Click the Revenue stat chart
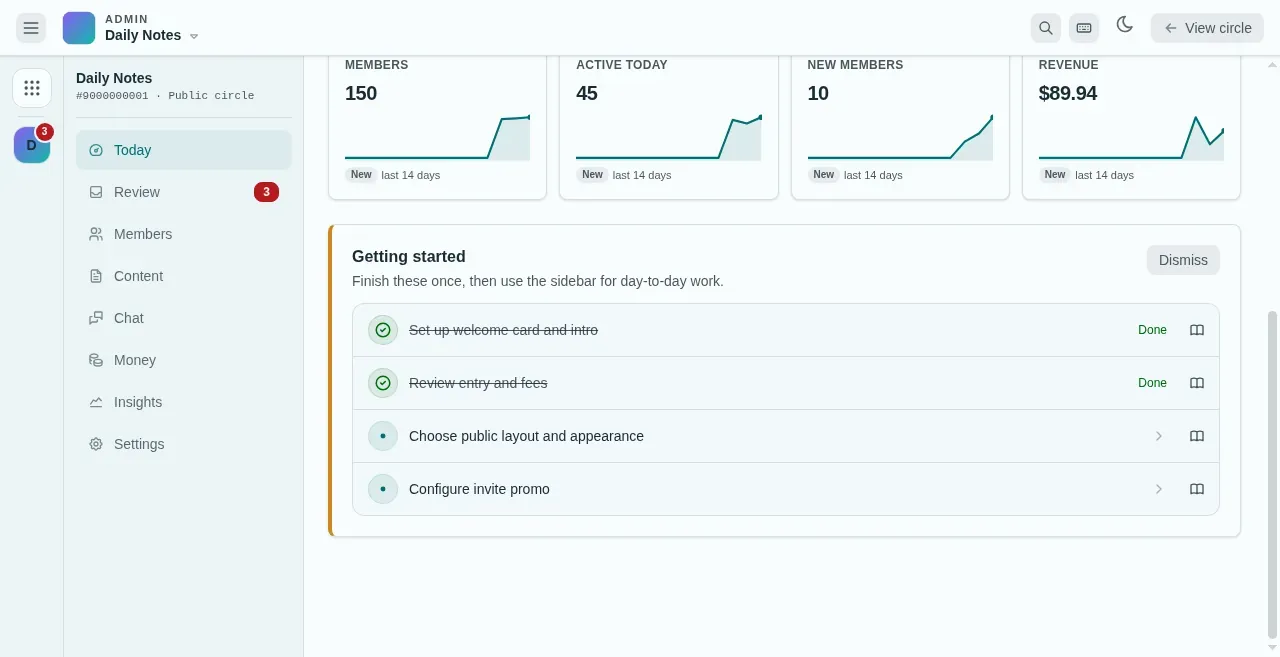Viewport: 1280px width, 657px height. click(1131, 138)
